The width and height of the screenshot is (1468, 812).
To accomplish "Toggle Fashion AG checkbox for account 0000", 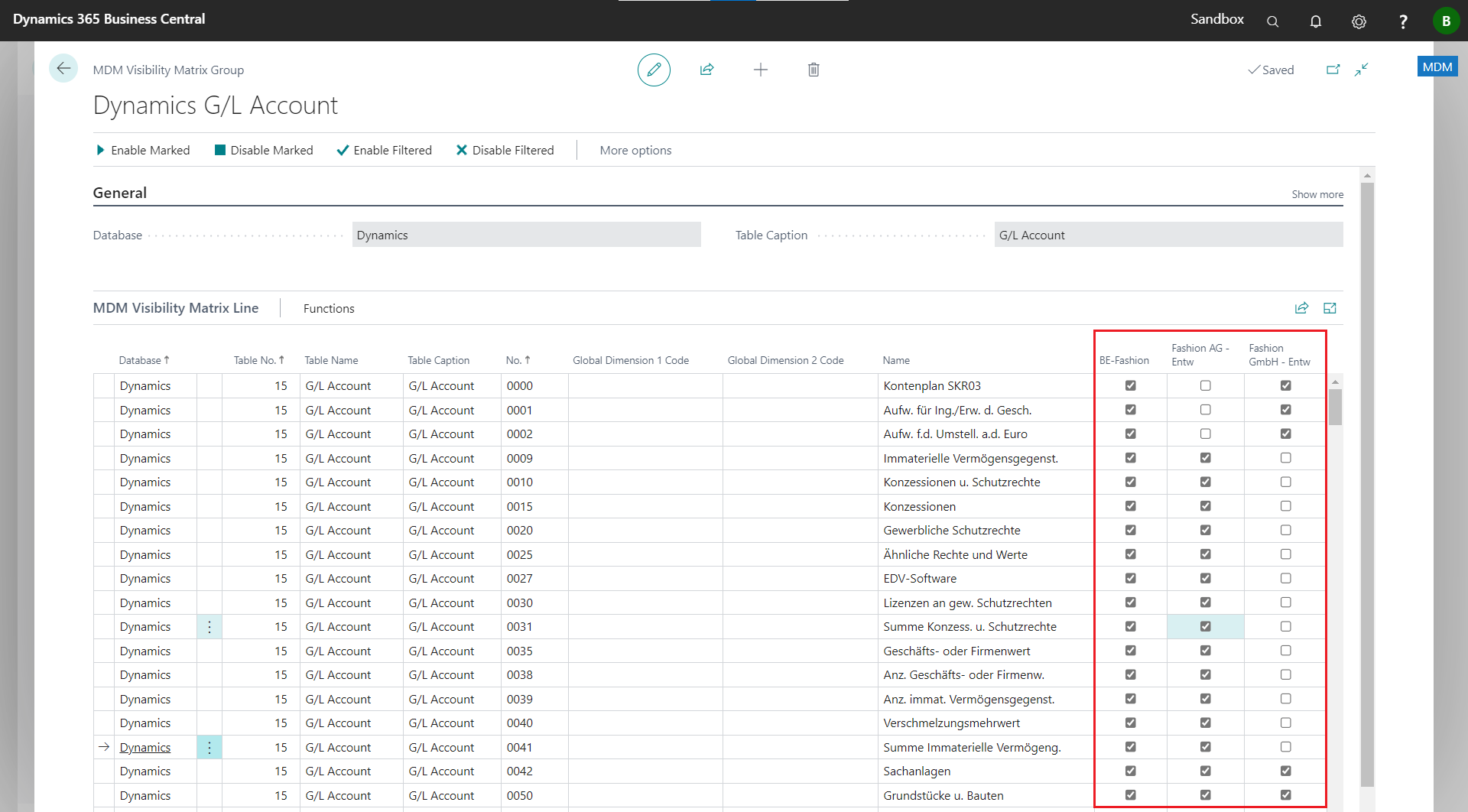I will coord(1206,386).
